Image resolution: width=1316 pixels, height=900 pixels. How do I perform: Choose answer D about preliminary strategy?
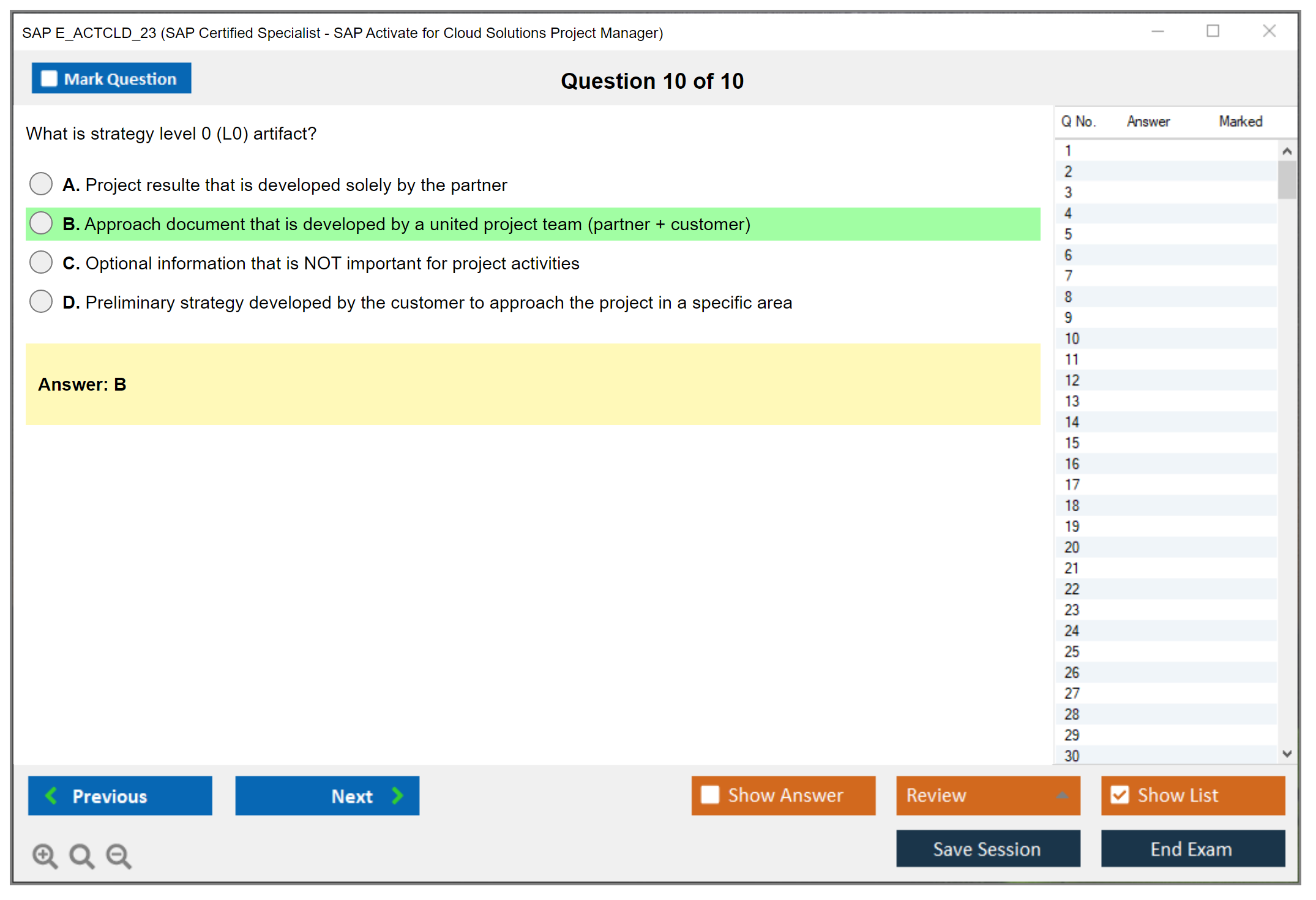point(41,301)
